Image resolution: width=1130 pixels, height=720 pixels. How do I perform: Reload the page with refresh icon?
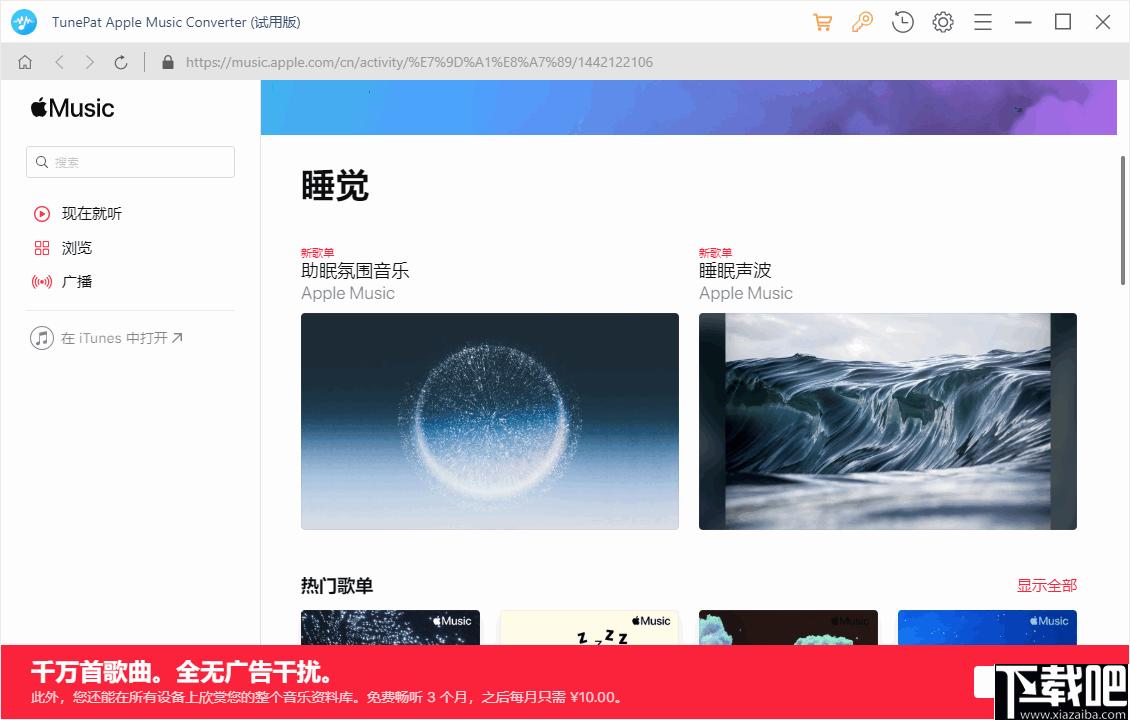121,63
